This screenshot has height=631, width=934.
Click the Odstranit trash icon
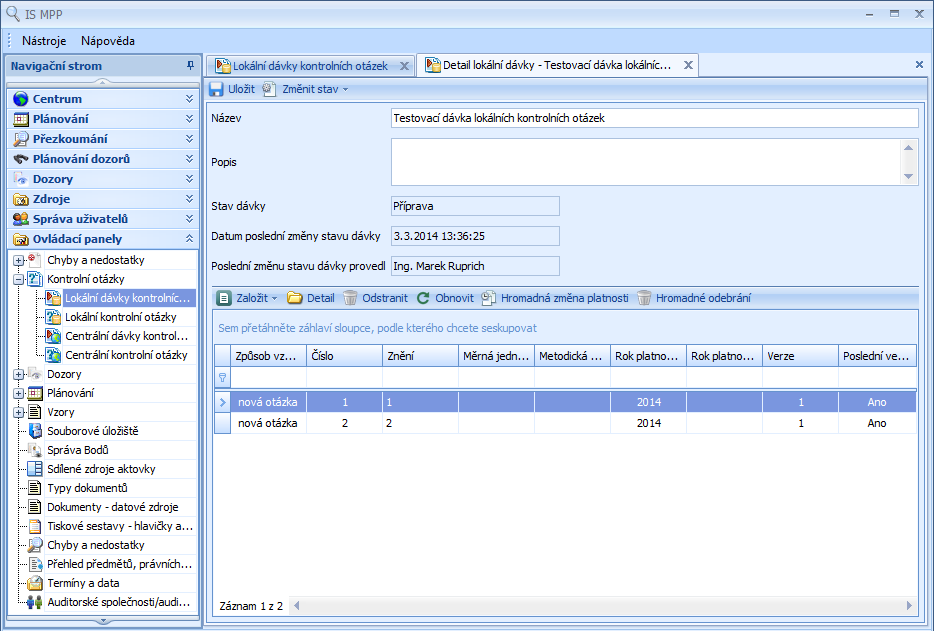(350, 298)
